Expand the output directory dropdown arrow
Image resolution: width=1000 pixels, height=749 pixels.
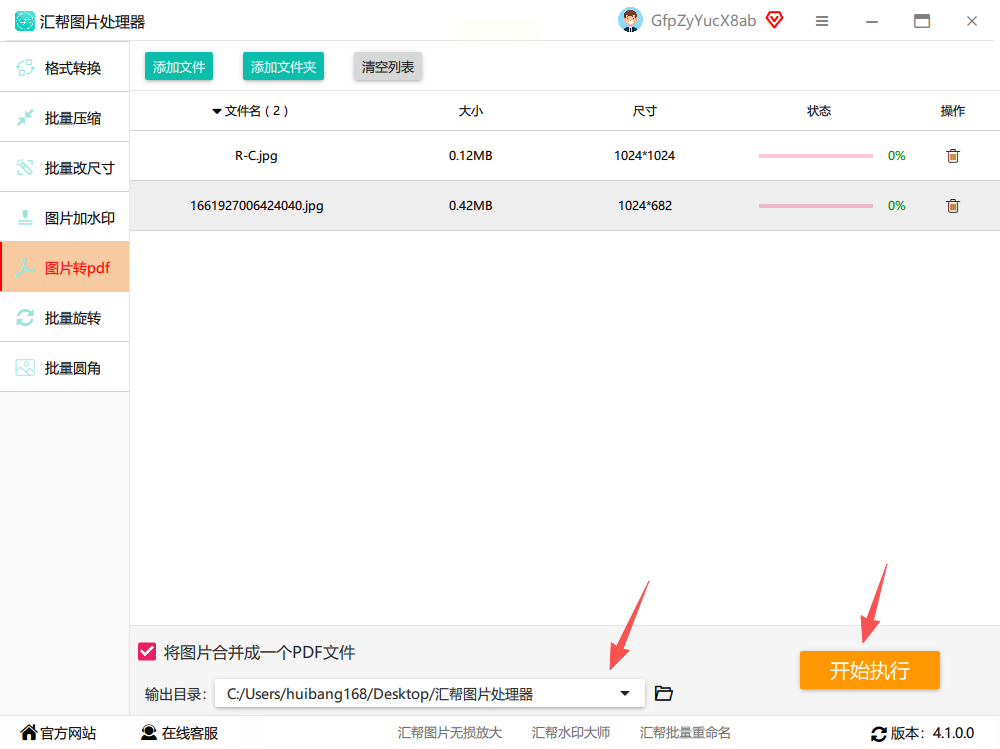625,693
